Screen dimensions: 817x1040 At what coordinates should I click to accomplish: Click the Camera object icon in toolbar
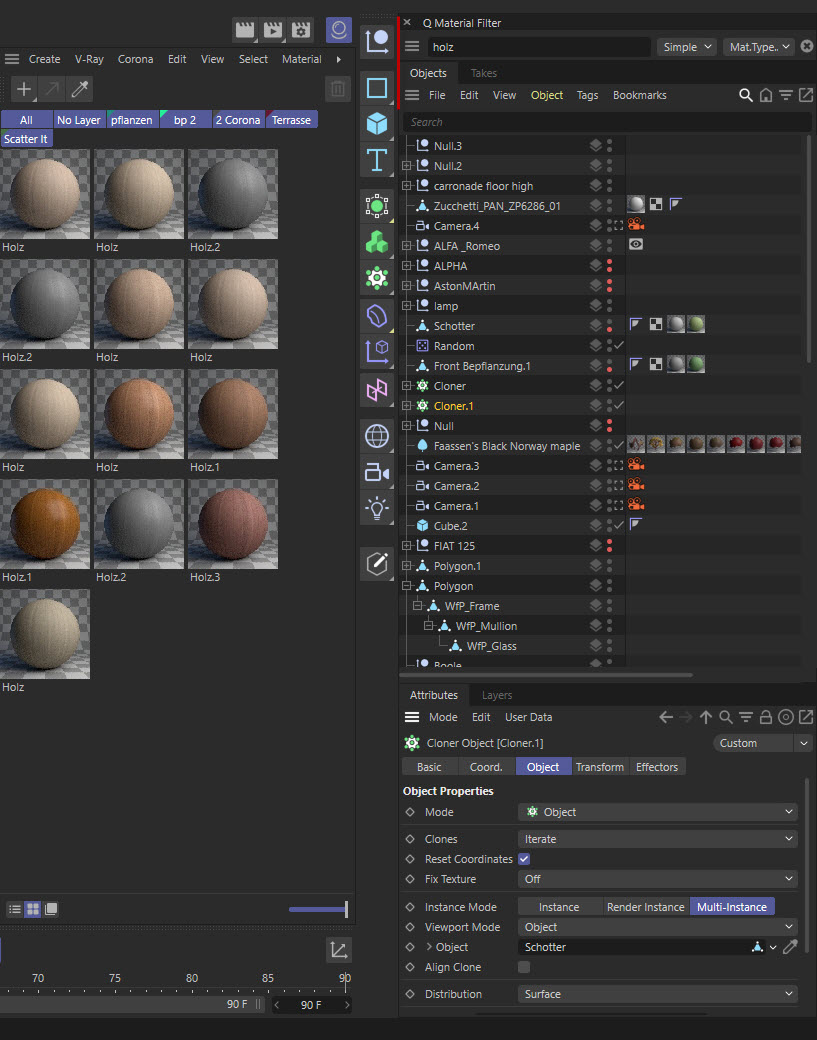click(377, 472)
